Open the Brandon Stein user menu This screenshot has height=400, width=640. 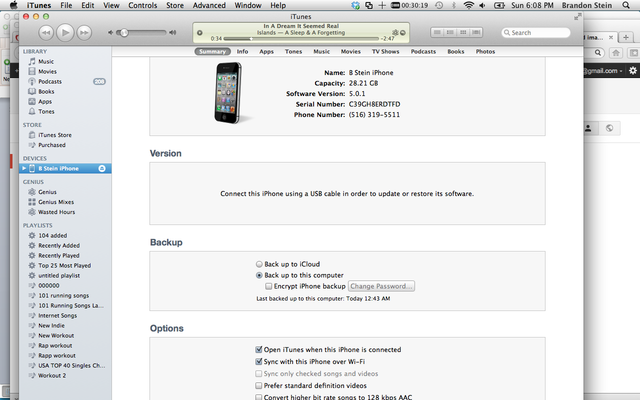point(587,5)
